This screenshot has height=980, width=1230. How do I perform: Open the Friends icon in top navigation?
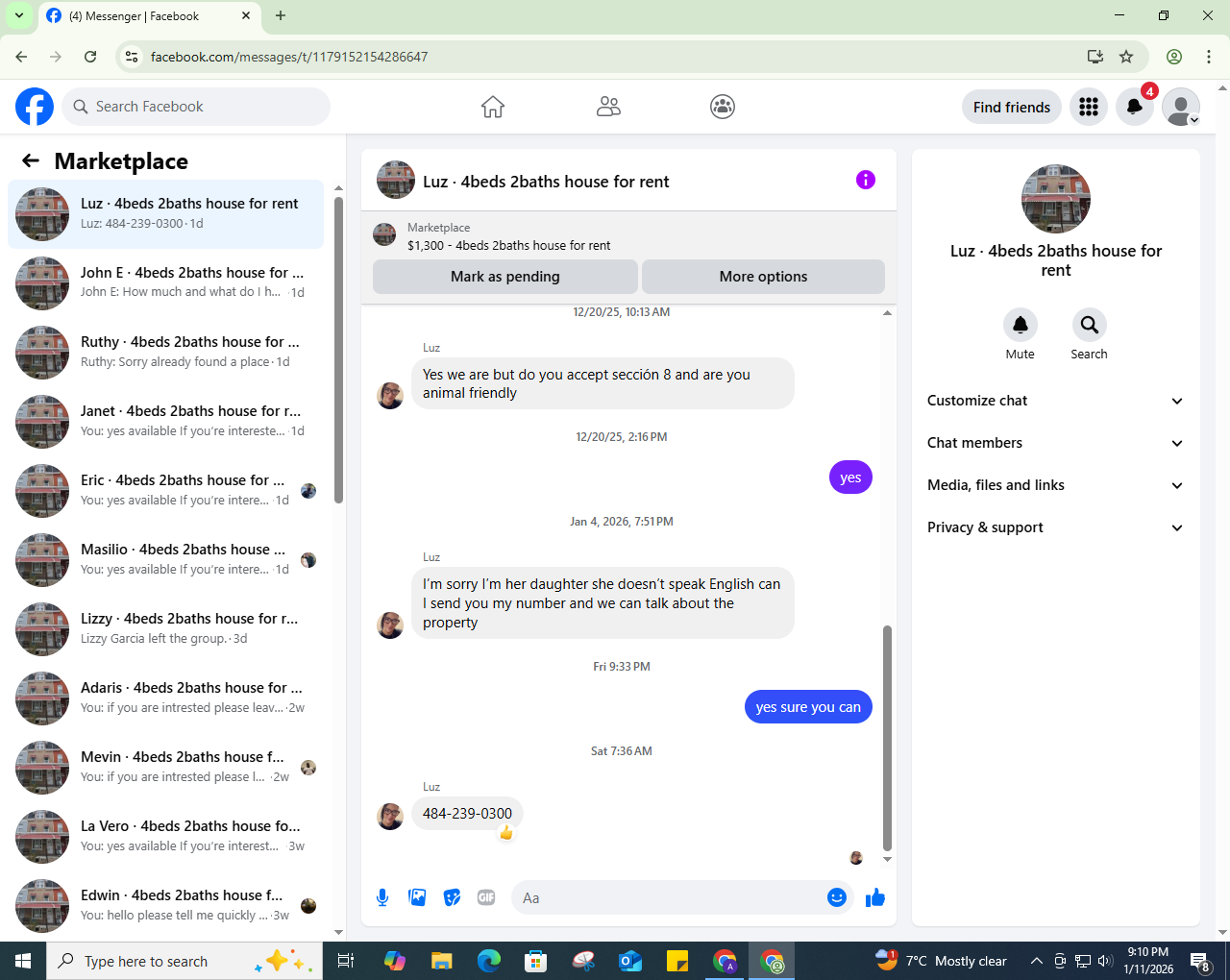[x=608, y=107]
